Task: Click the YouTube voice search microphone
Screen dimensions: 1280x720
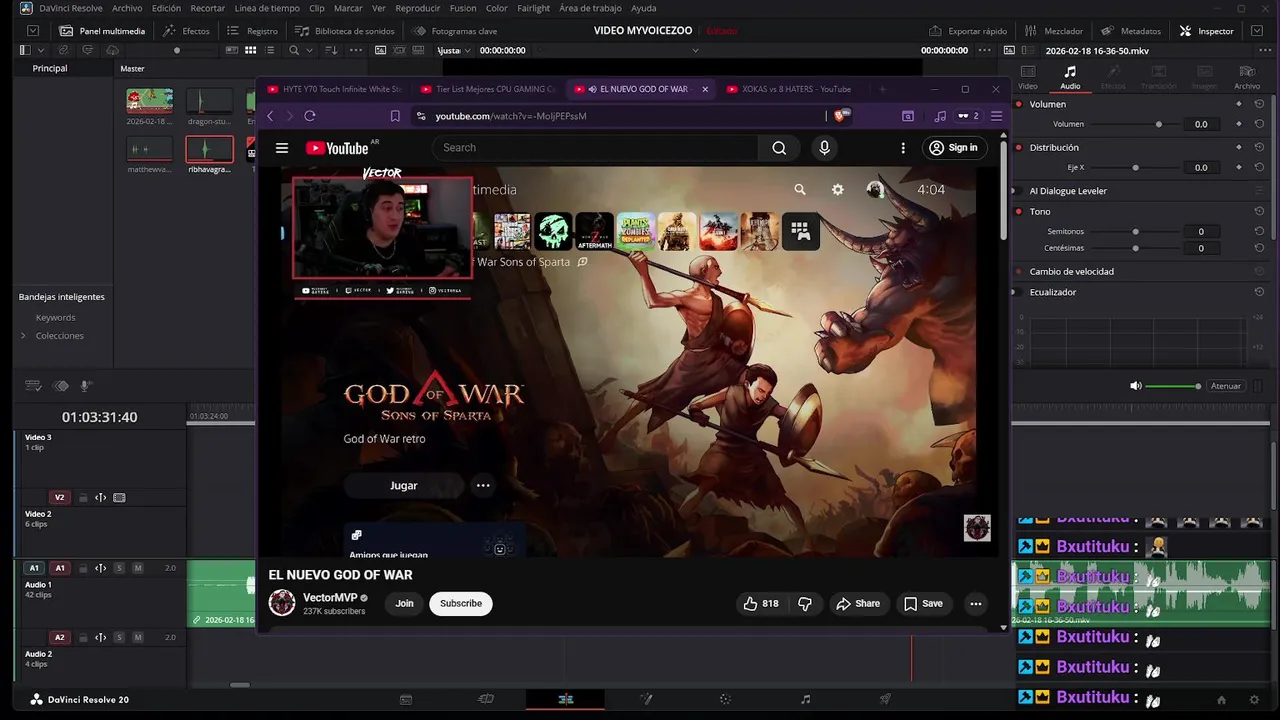Action: tap(824, 147)
